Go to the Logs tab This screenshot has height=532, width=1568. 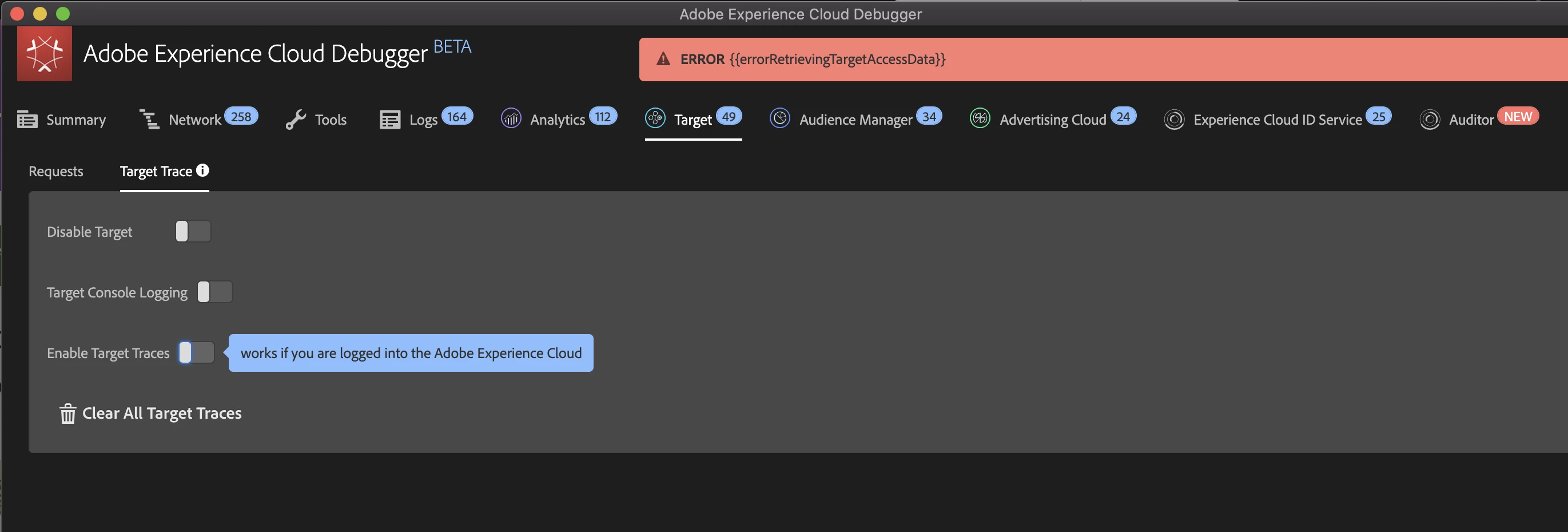(x=427, y=118)
